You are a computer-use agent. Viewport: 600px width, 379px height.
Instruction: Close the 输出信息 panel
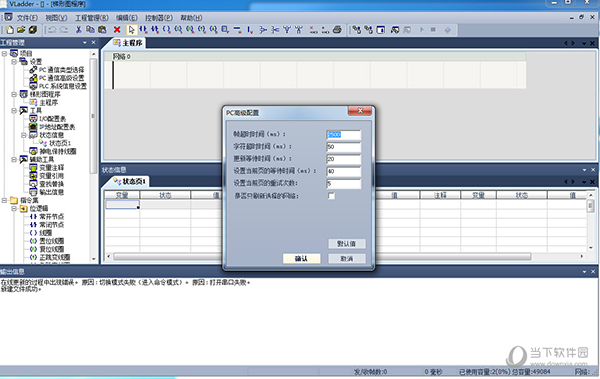[593, 271]
